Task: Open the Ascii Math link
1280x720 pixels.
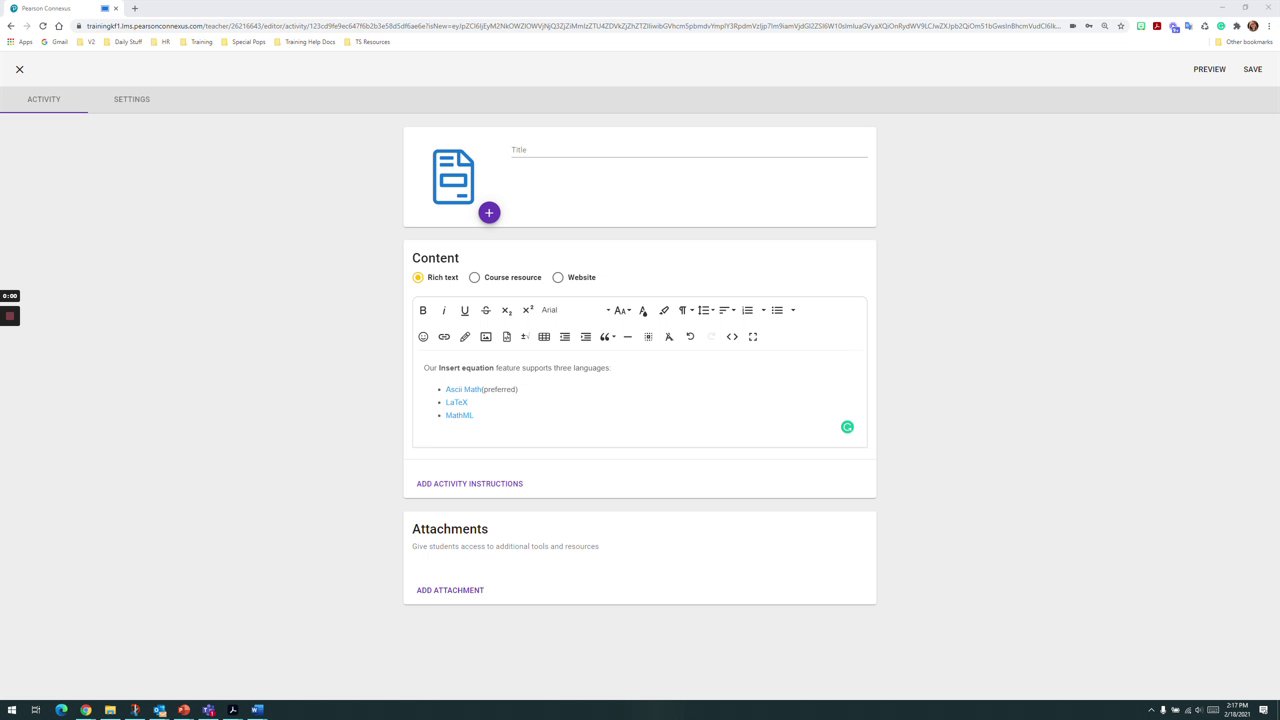Action: click(x=464, y=389)
